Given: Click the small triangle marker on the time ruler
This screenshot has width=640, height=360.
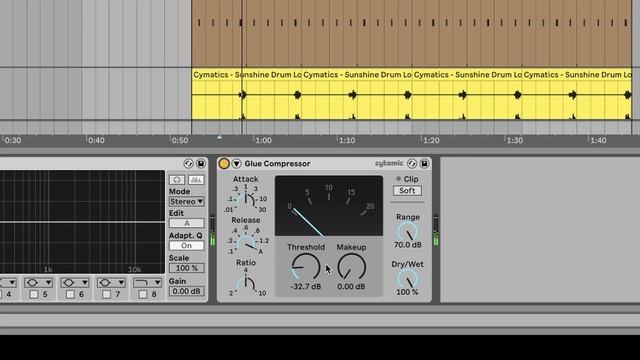Looking at the screenshot, I should click(x=220, y=138).
